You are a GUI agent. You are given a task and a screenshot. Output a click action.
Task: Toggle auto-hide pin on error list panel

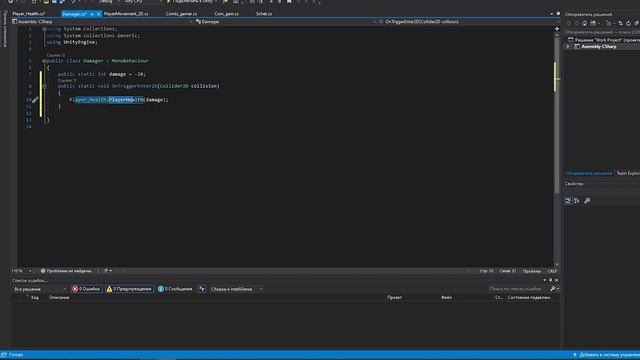[550, 280]
